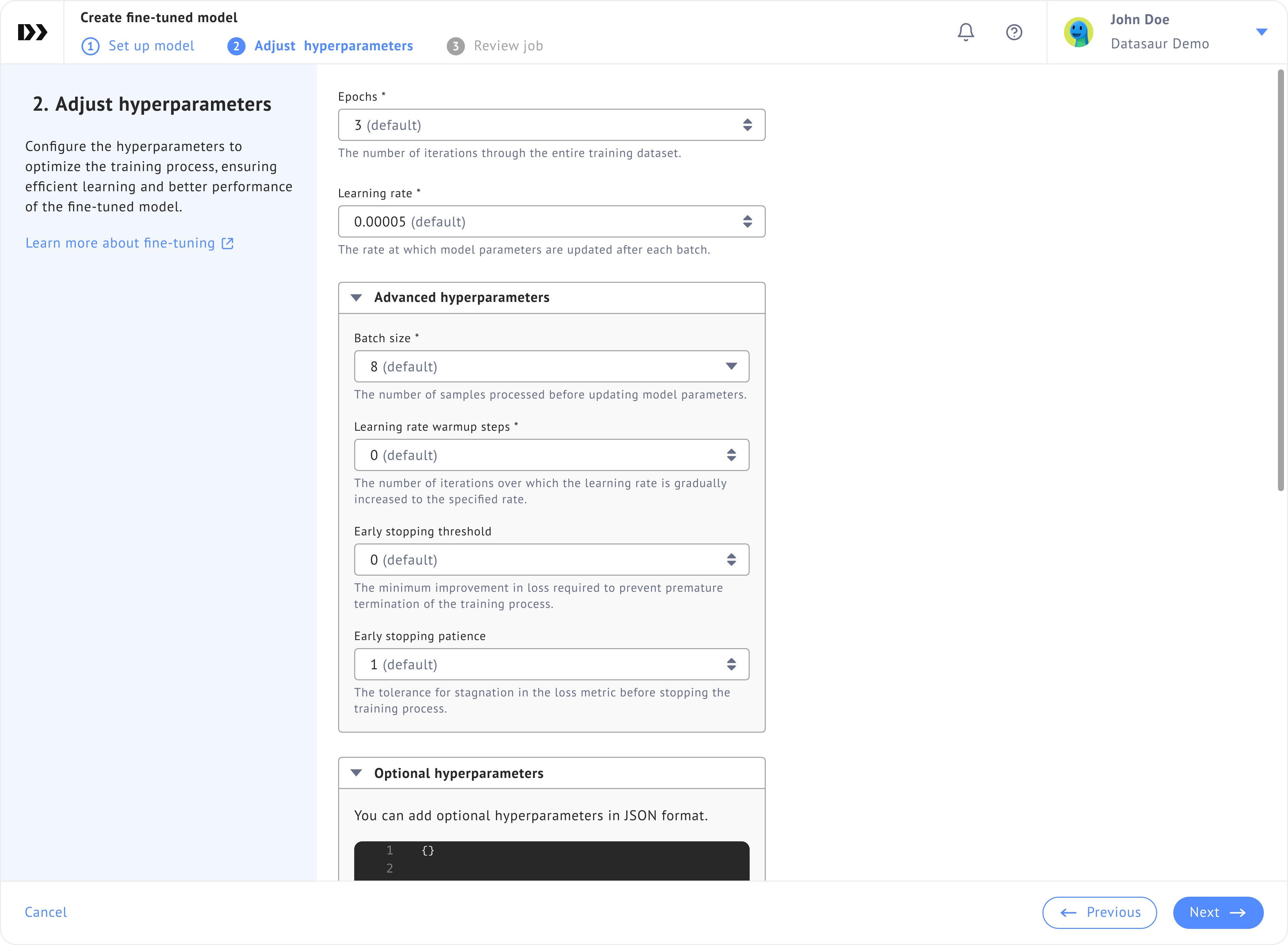The image size is (1288, 945).
Task: Collapse the Optional hyperparameters section
Action: (356, 773)
